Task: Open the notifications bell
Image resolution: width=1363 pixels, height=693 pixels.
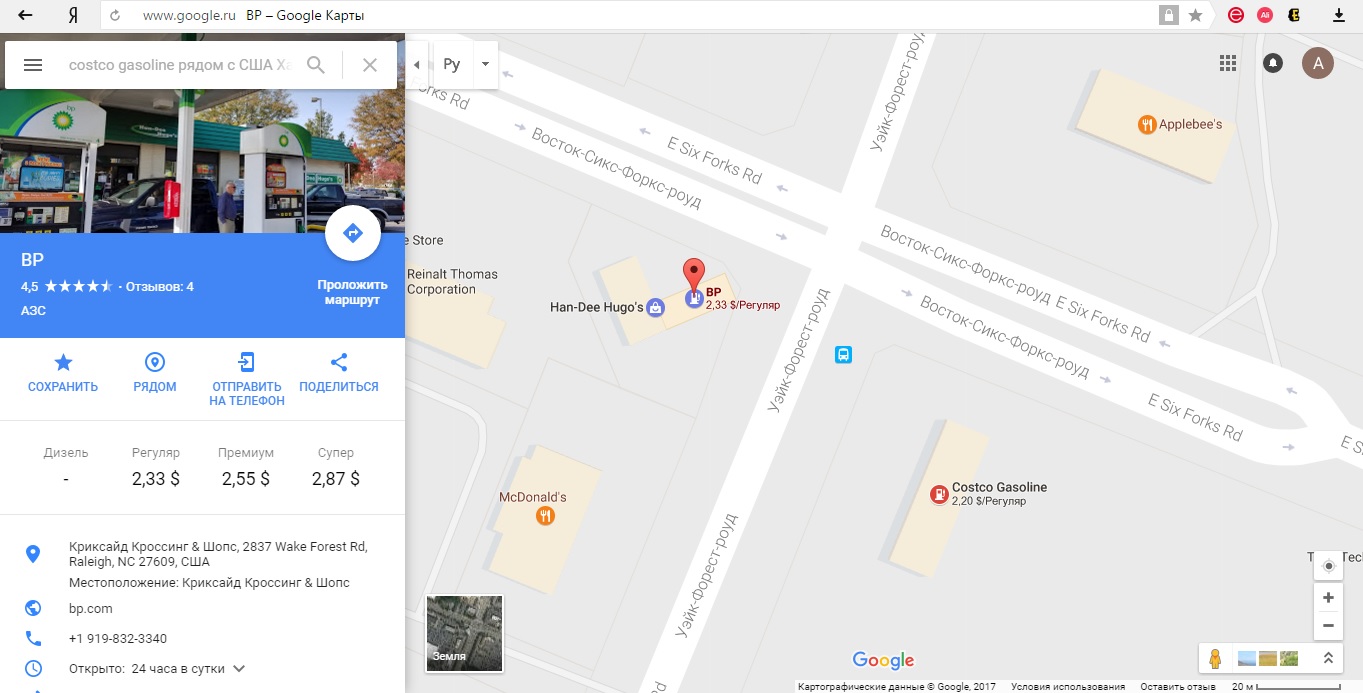Action: point(1273,63)
